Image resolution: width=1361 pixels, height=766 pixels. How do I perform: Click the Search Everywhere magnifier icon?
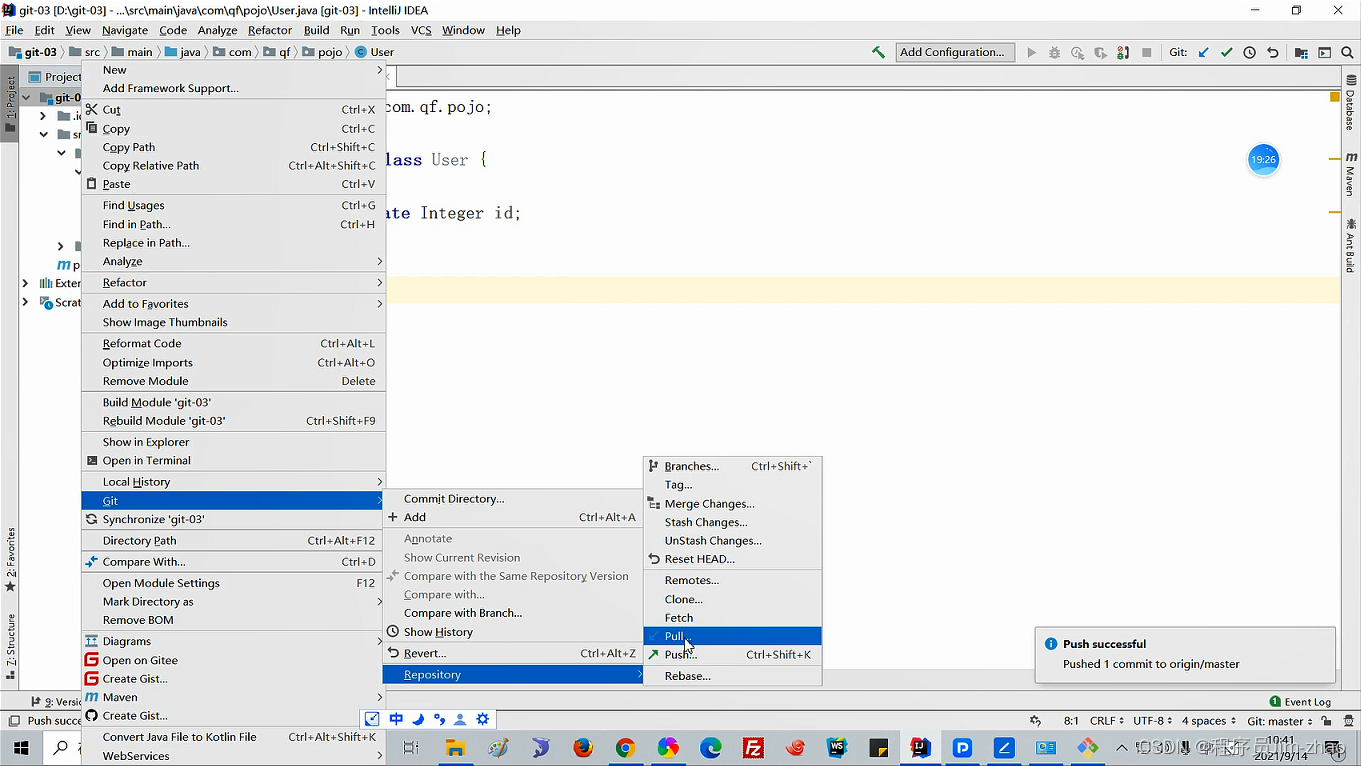[1347, 52]
